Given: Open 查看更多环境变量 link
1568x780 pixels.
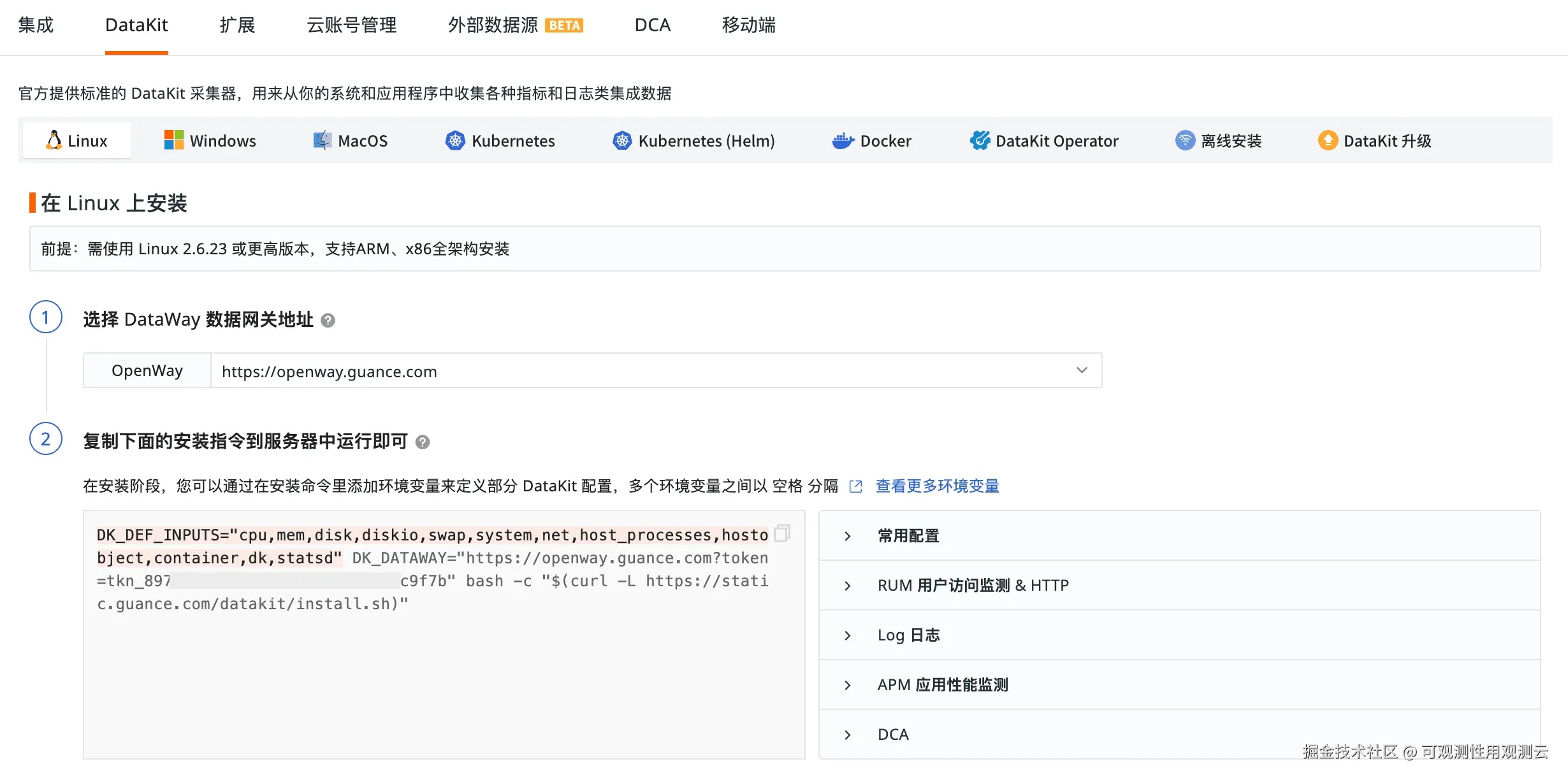Looking at the screenshot, I should click(936, 486).
